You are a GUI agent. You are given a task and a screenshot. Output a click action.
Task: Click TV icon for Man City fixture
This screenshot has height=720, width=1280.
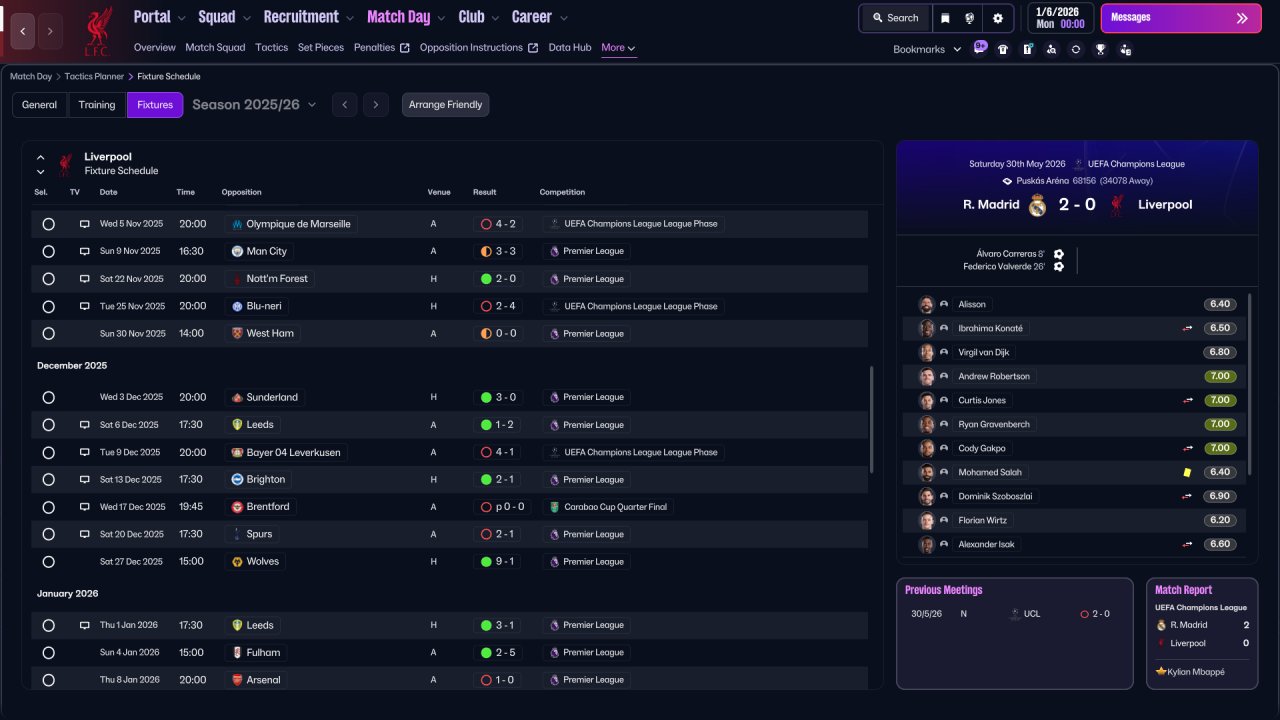[85, 251]
